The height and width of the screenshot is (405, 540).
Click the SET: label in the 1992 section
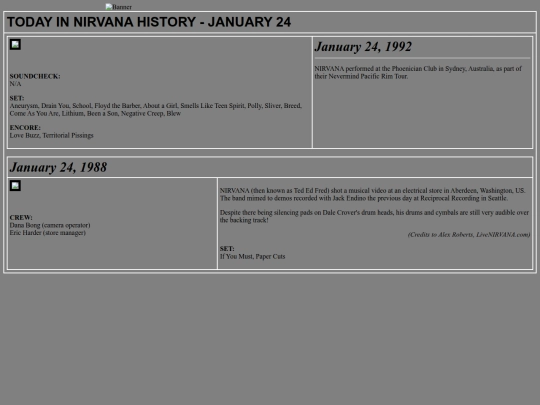click(17, 98)
